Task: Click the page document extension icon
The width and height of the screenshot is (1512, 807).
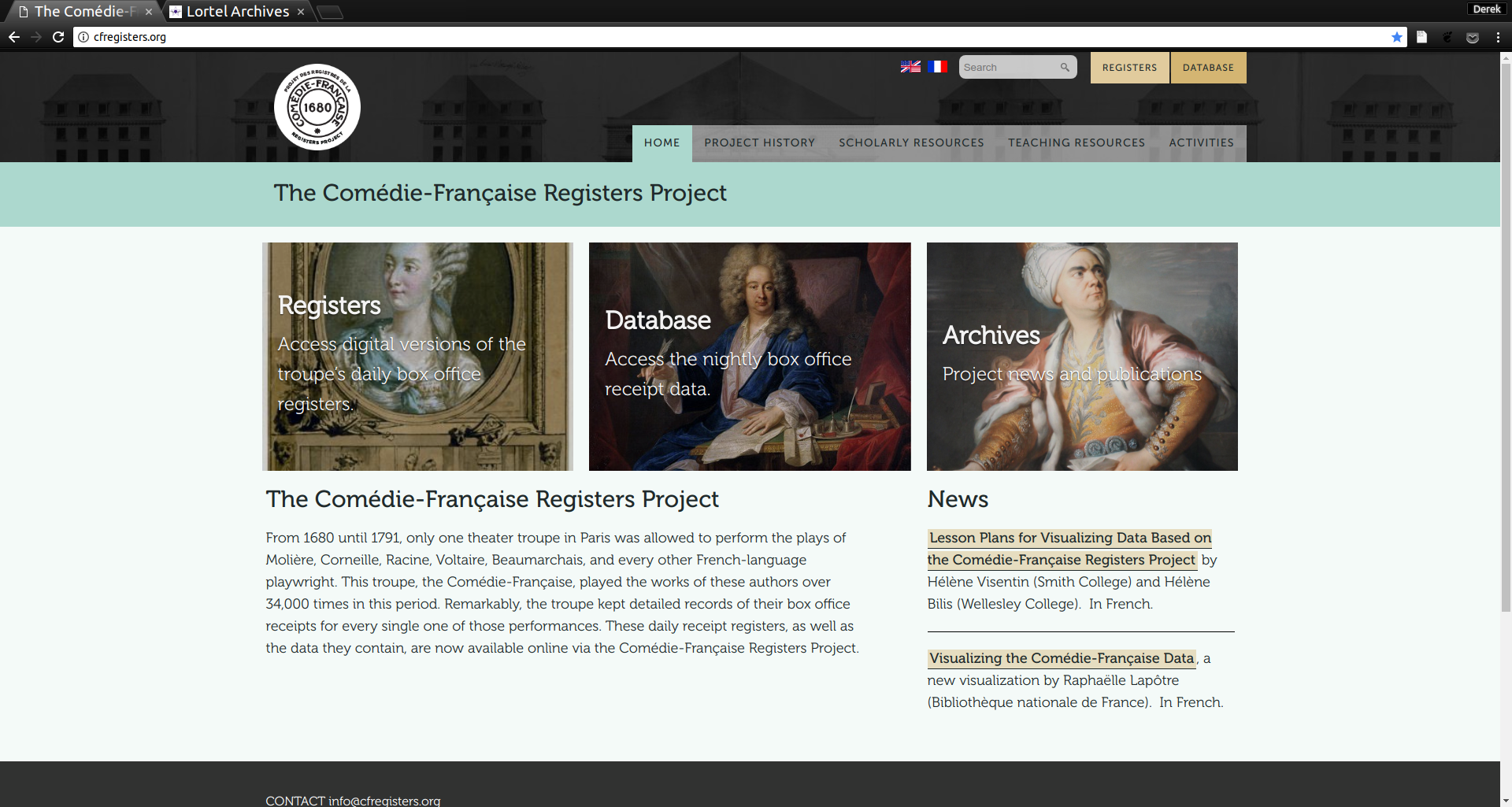Action: click(x=1422, y=37)
